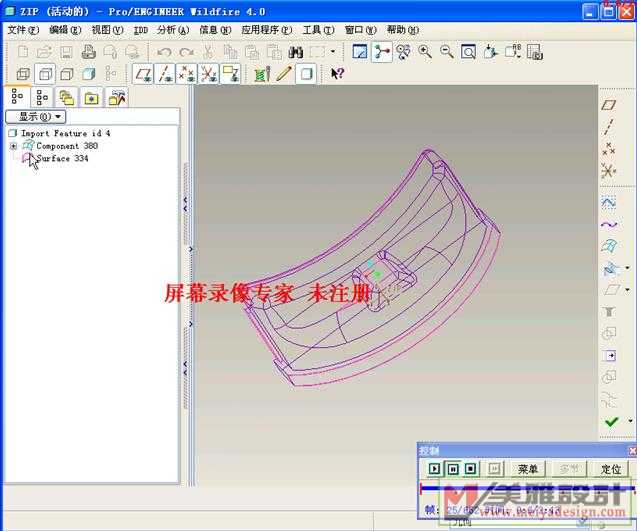Click the 定位 button

pyautogui.click(x=611, y=469)
